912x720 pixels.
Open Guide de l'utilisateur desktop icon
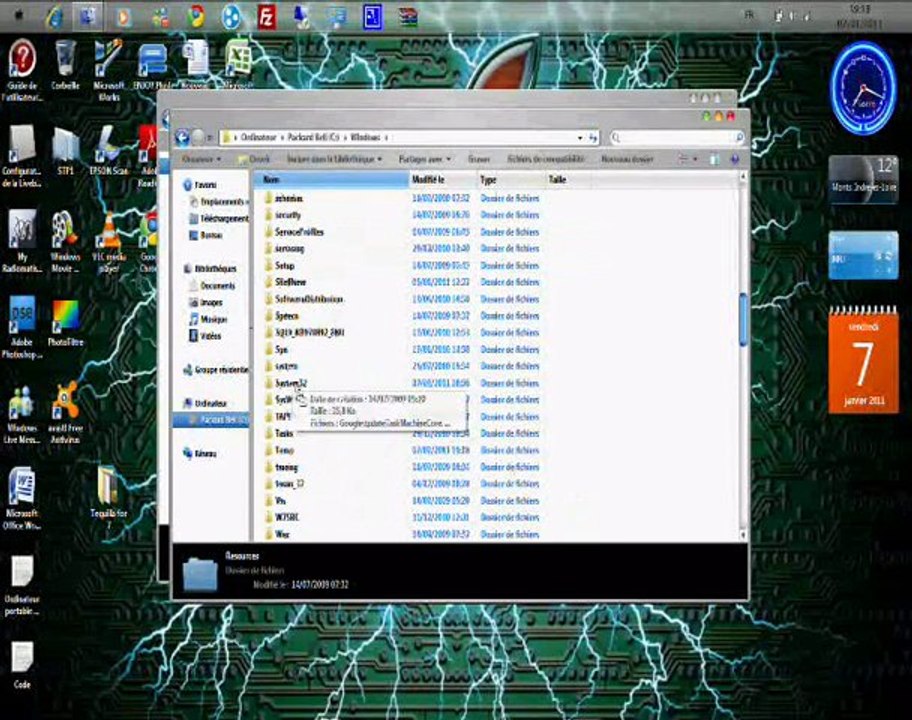[22, 70]
